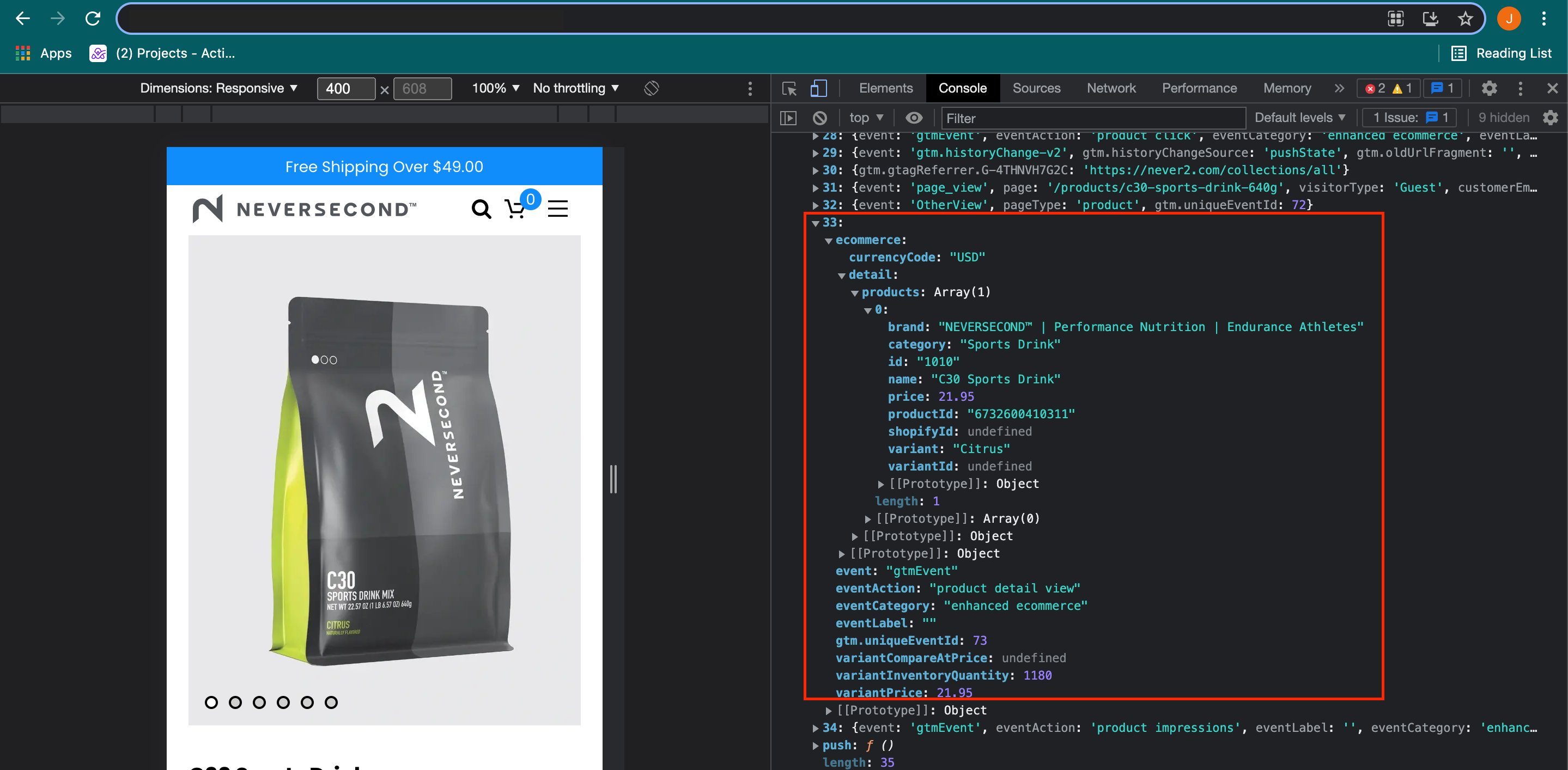This screenshot has height=770, width=1568.
Task: Open the shopping cart icon
Action: tap(515, 209)
